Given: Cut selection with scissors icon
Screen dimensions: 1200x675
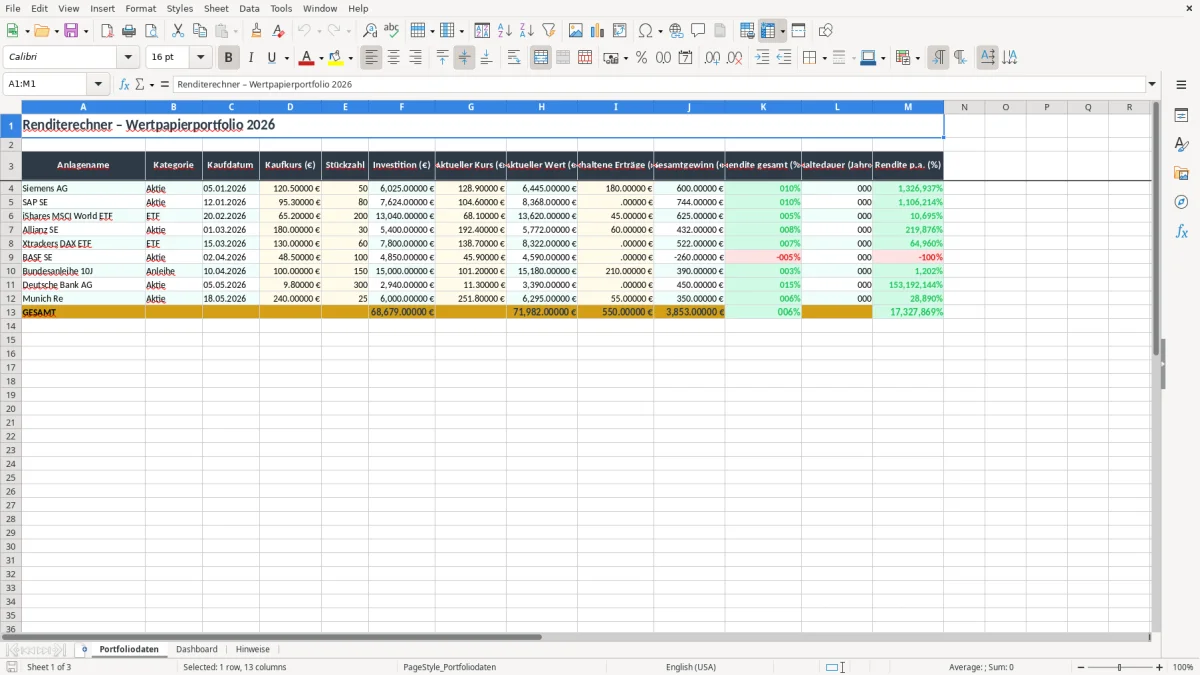Looking at the screenshot, I should coord(178,31).
